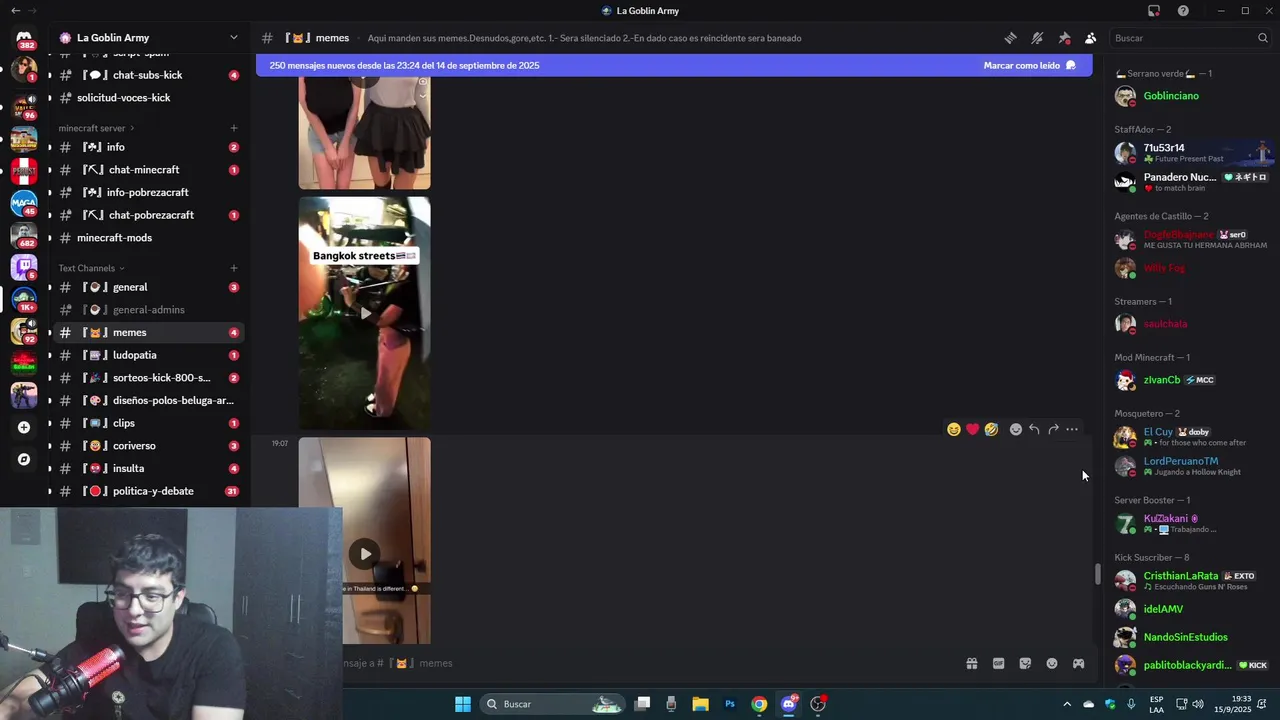This screenshot has height=720, width=1280.
Task: Open File Explorer from the taskbar
Action: coord(700,704)
